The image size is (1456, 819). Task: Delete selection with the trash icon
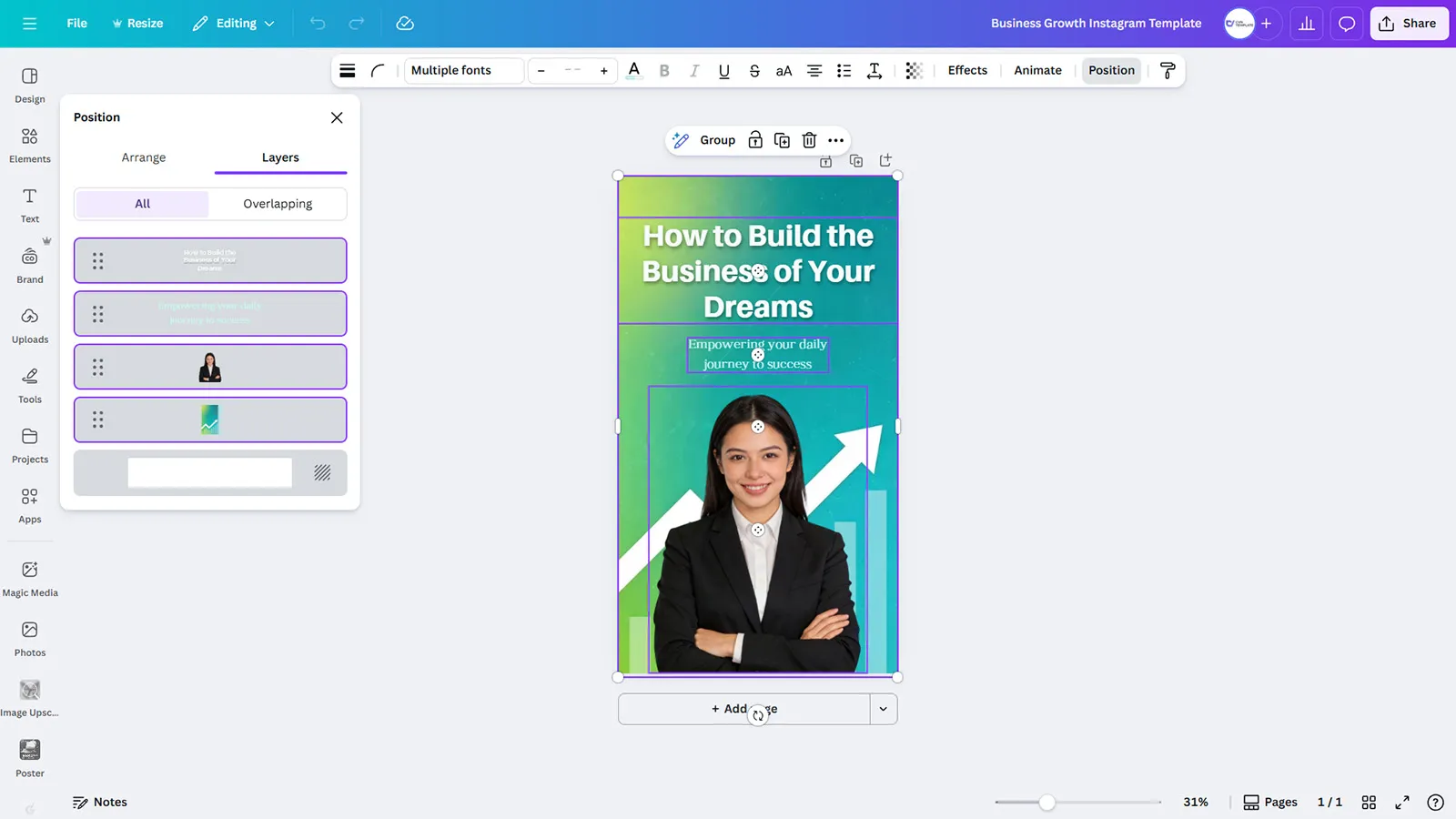pyautogui.click(x=809, y=140)
